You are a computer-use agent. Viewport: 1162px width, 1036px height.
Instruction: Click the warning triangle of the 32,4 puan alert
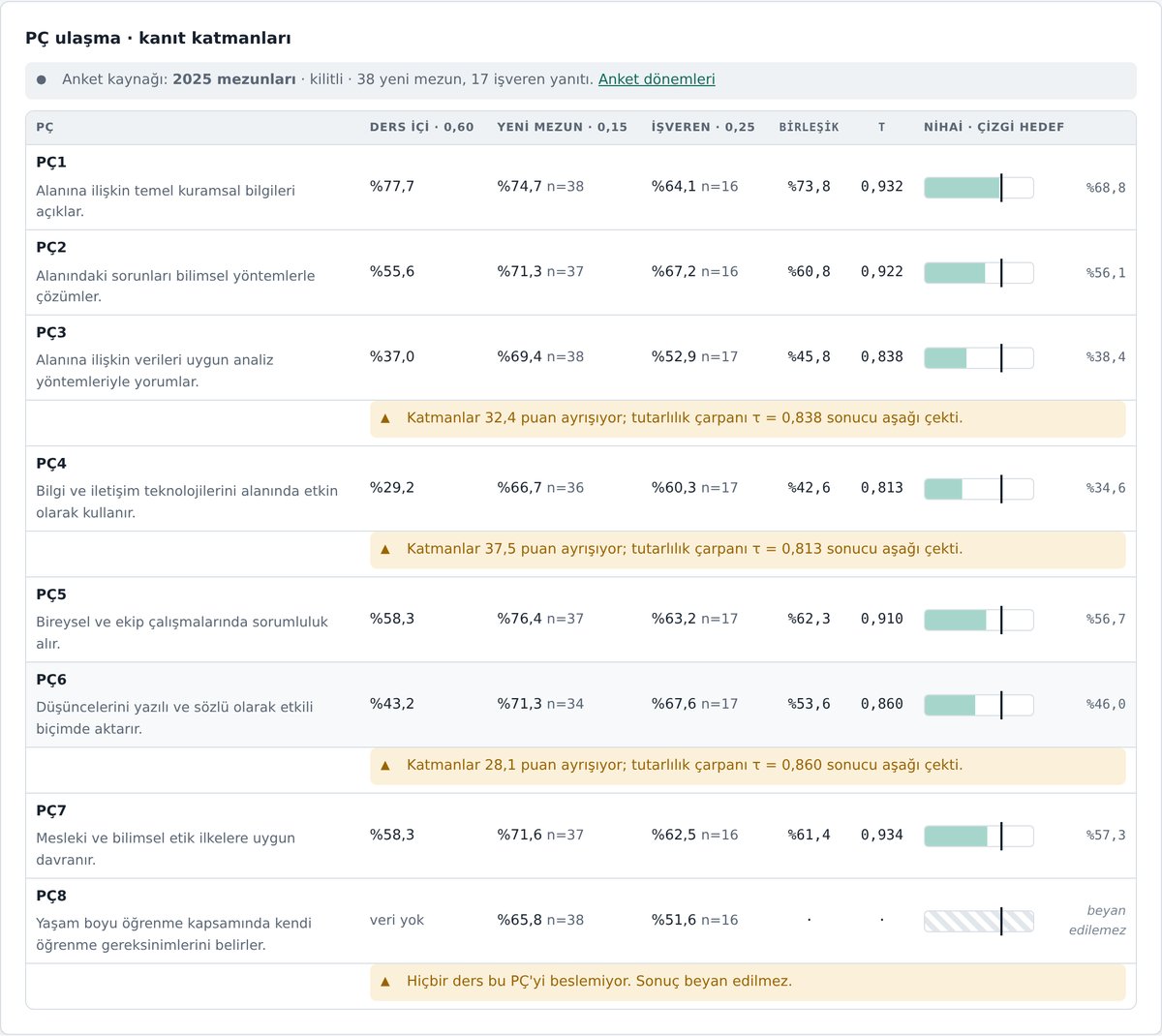pos(385,418)
